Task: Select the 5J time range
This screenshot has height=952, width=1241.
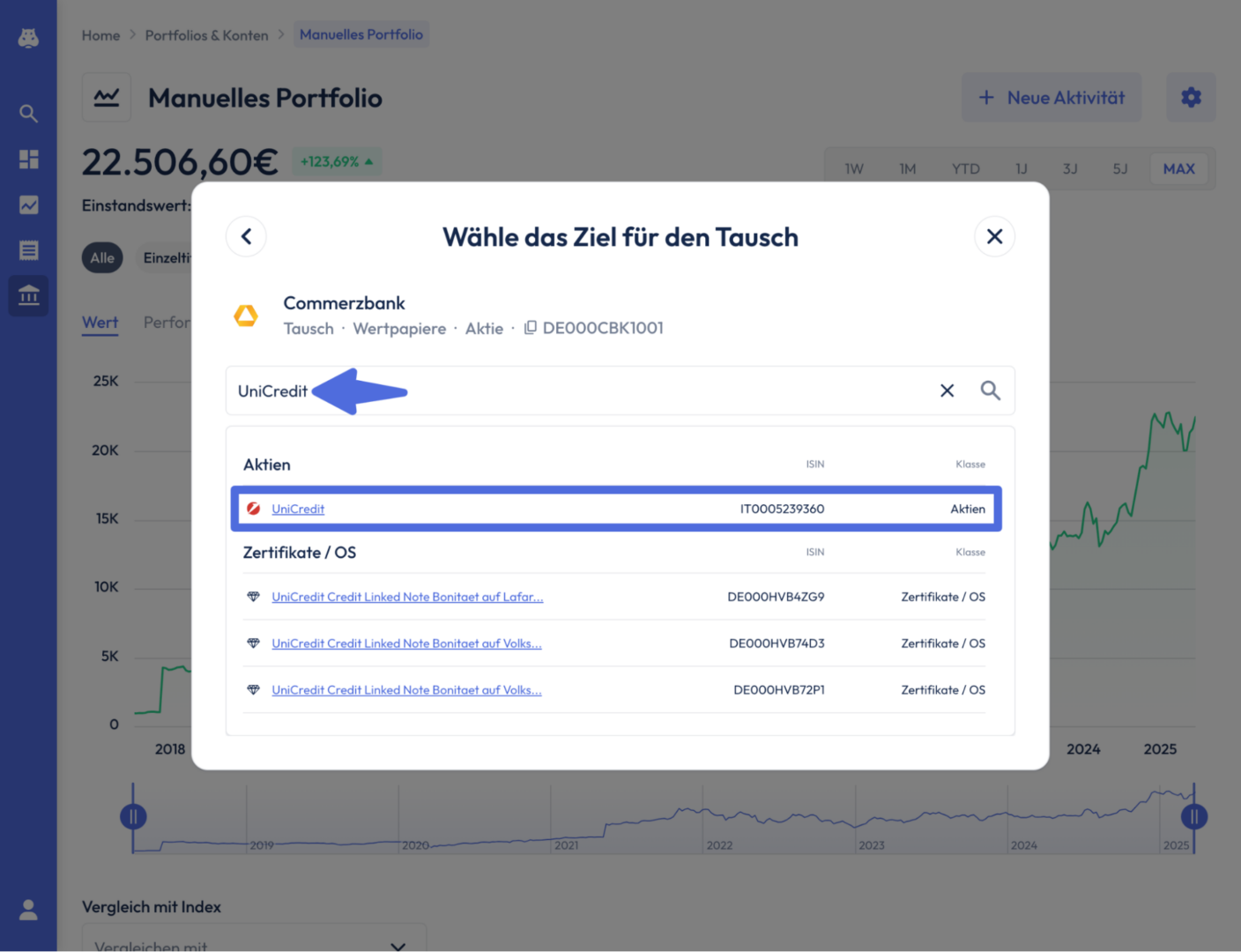Action: click(1120, 168)
